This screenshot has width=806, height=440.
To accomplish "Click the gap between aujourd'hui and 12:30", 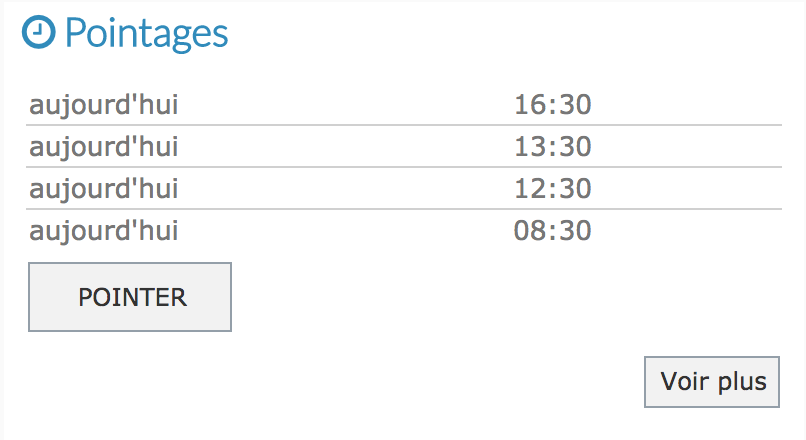I will pos(346,189).
